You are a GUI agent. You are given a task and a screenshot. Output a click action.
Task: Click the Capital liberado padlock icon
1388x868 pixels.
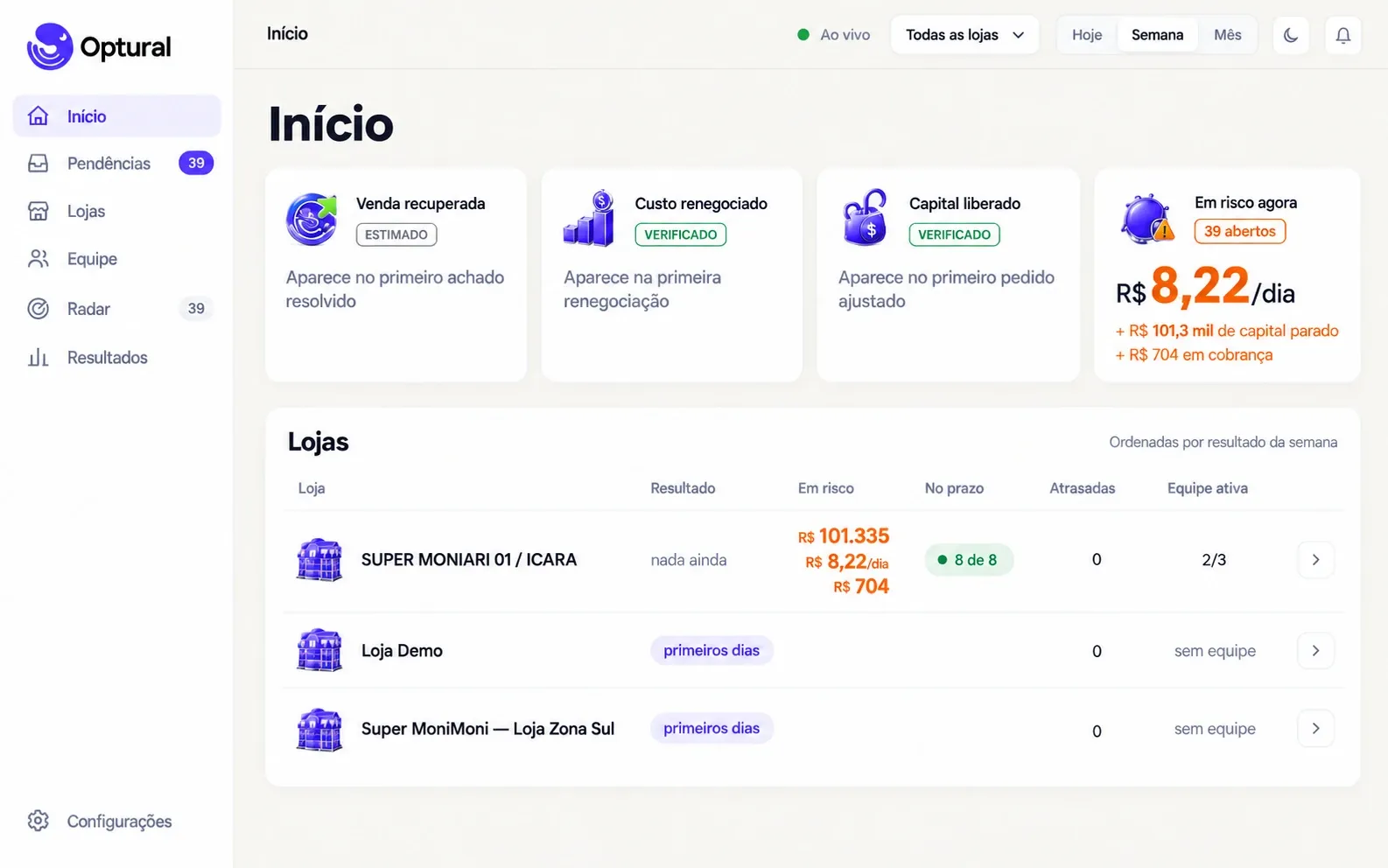point(865,217)
